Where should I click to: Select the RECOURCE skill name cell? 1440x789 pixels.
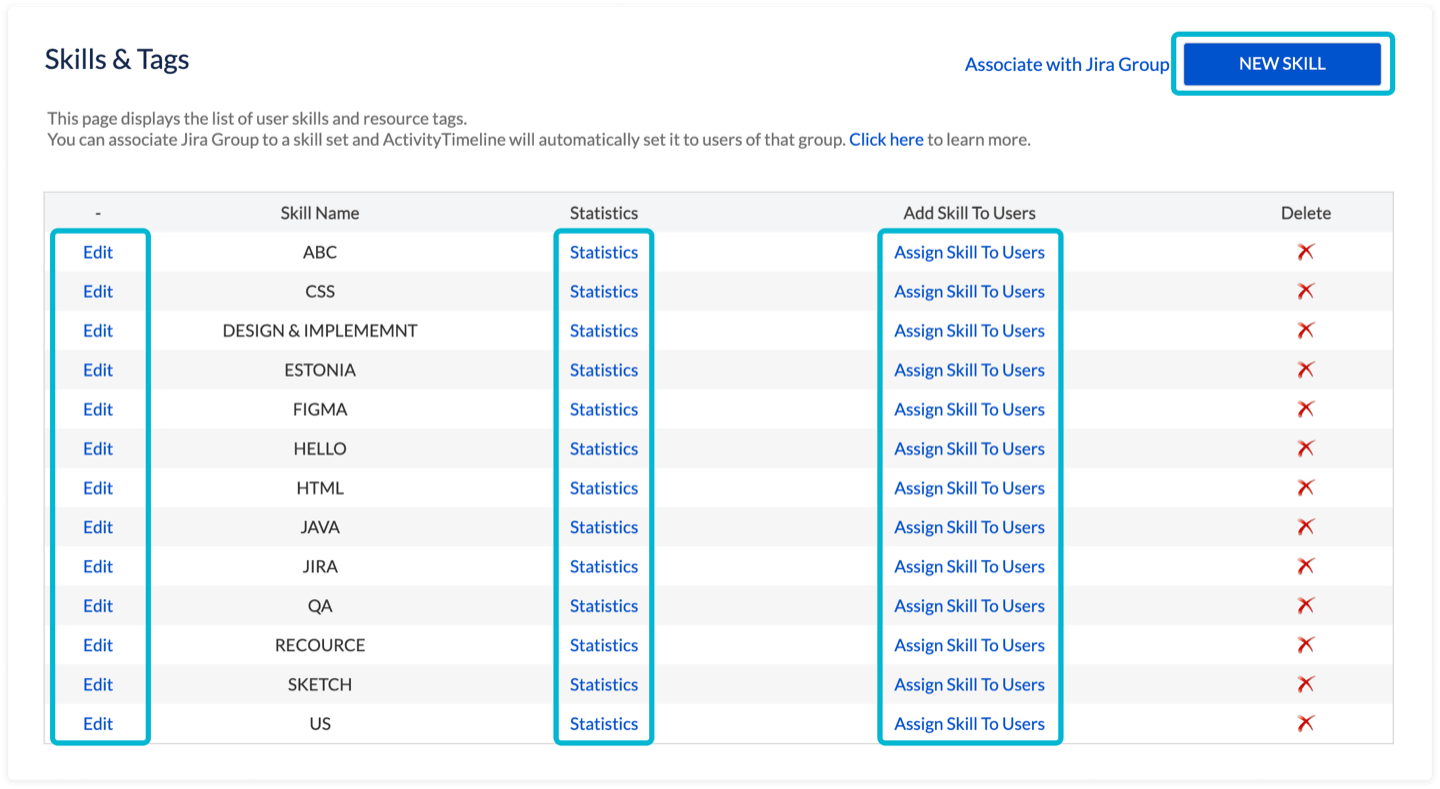(320, 645)
